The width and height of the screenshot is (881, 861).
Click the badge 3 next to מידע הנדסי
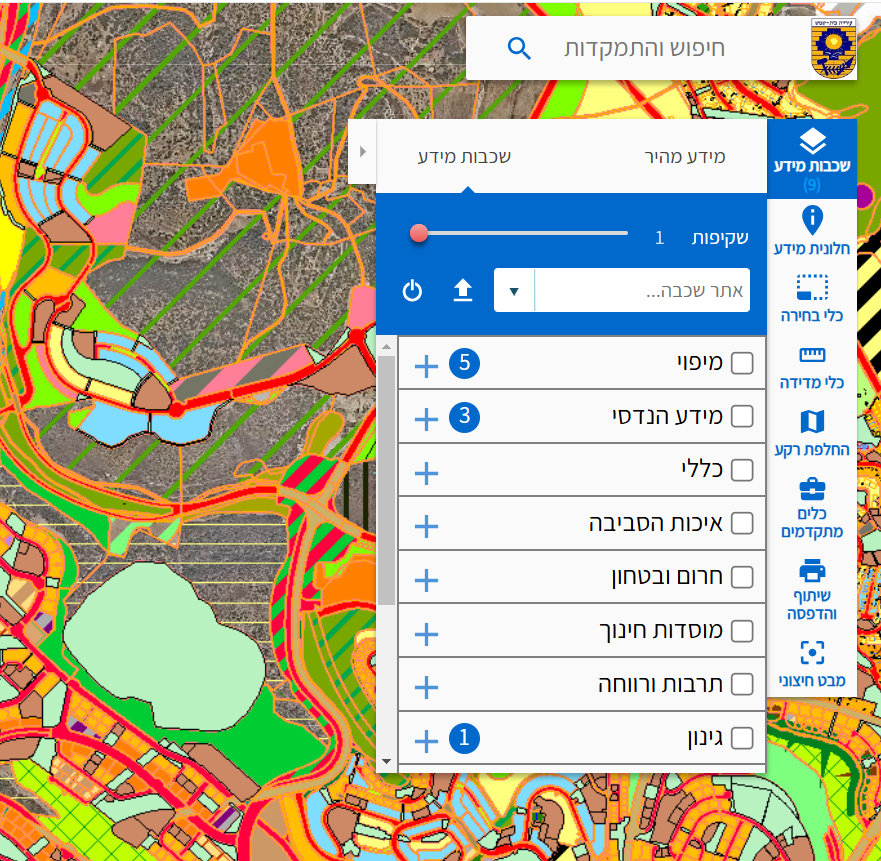(465, 417)
